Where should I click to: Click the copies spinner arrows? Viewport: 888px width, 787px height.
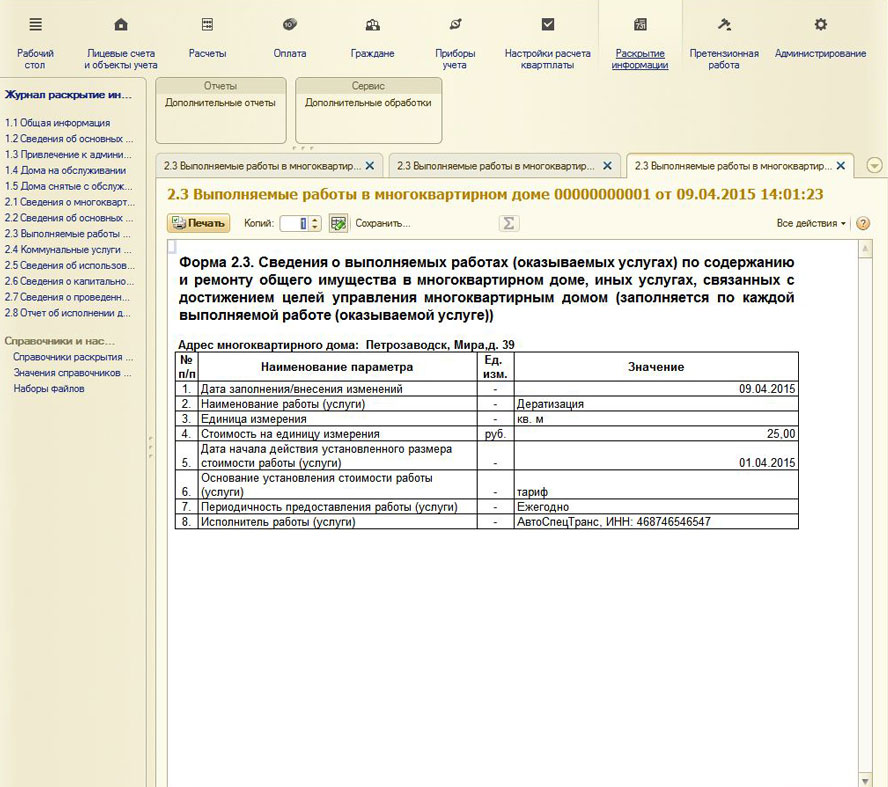pyautogui.click(x=315, y=223)
